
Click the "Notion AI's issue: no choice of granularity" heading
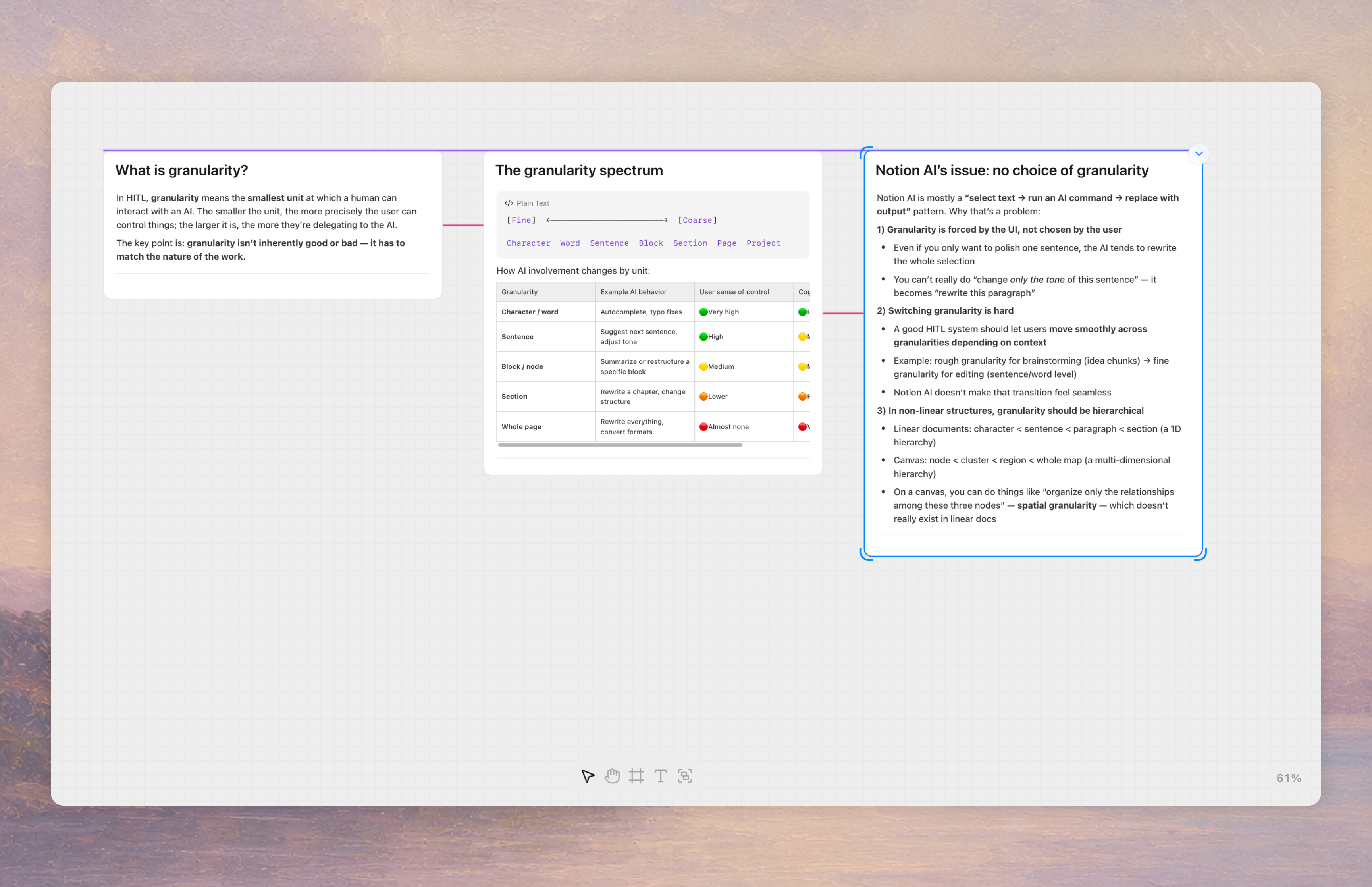[x=1012, y=170]
